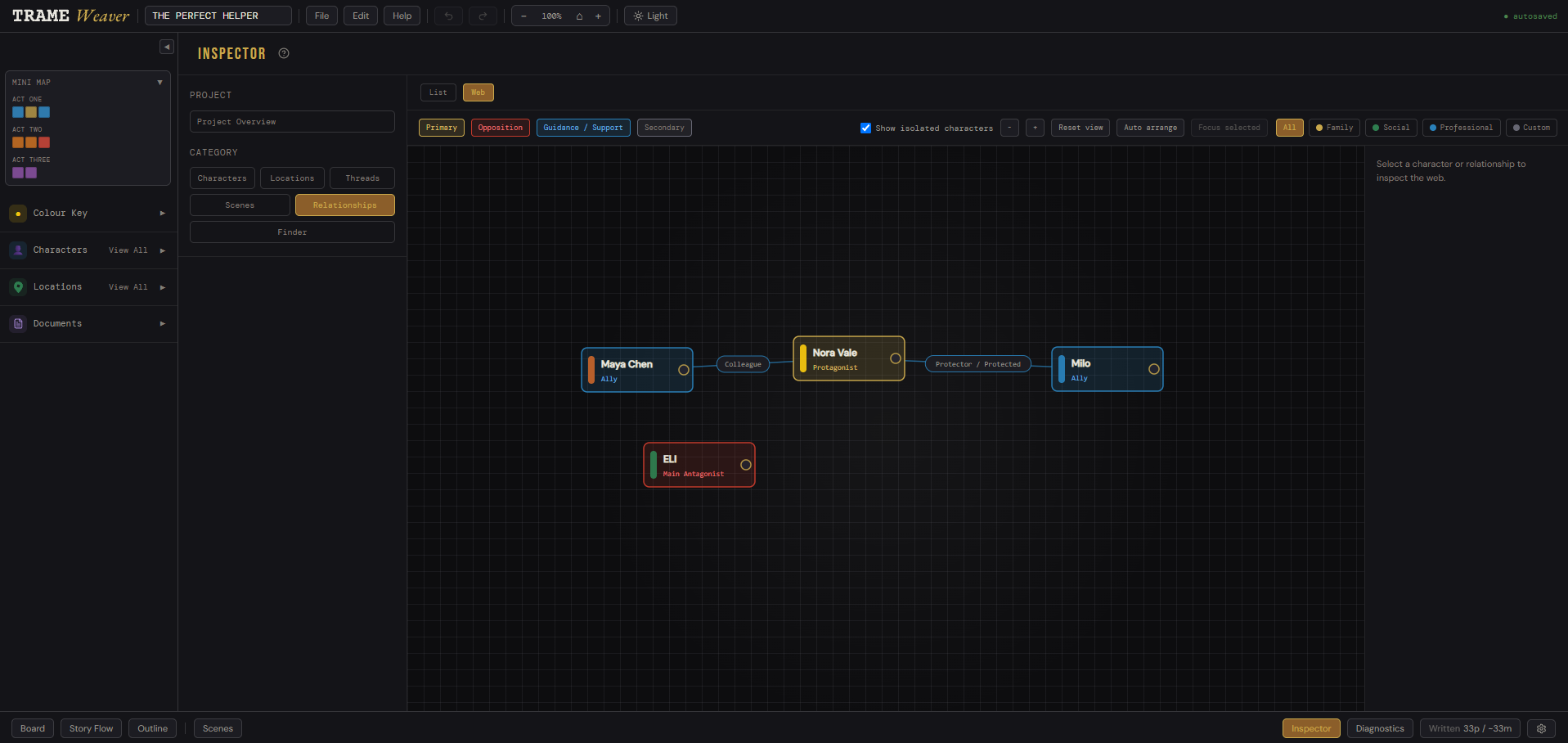Open the Diagnostics panel button

point(1379,728)
